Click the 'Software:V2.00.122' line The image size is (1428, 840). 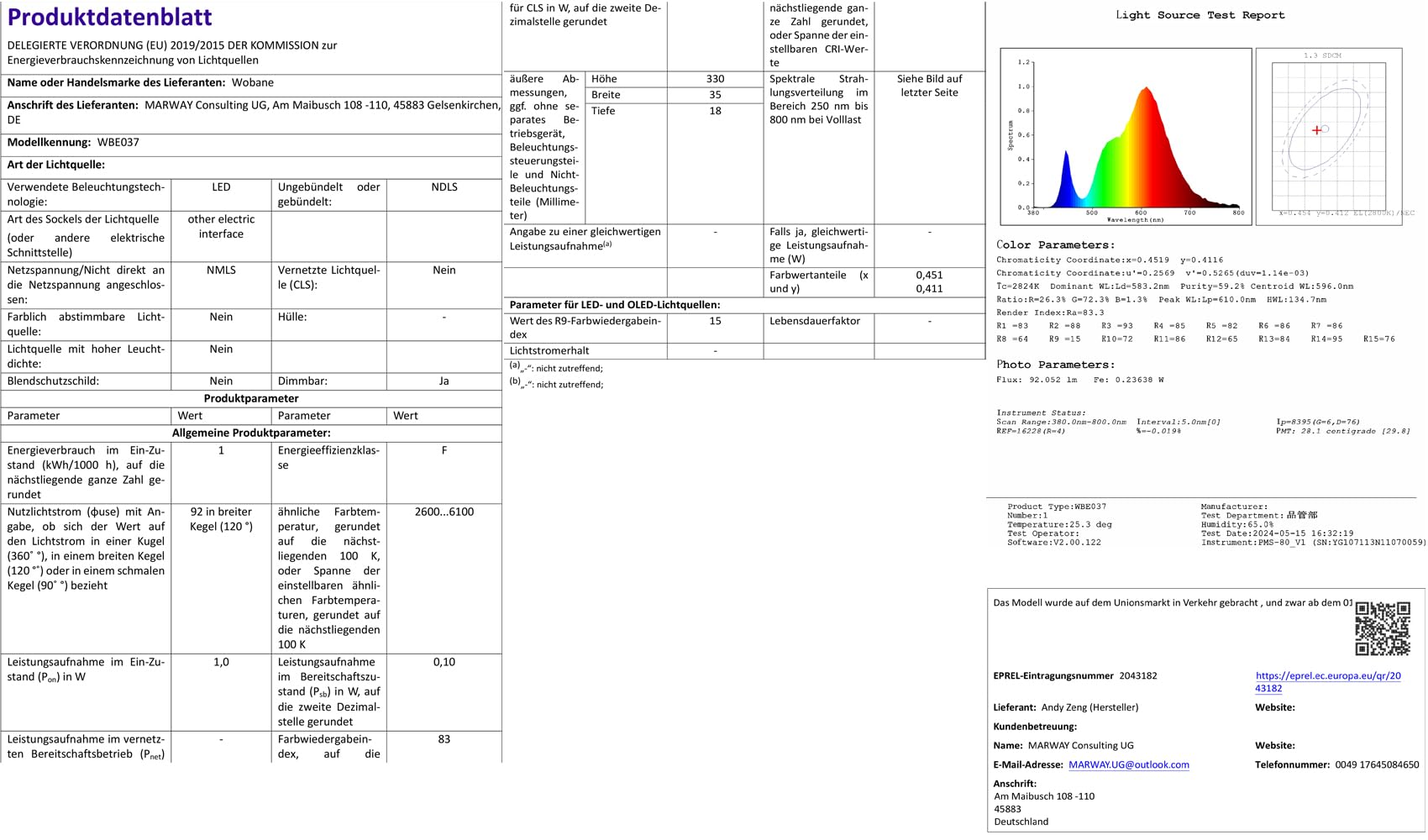[x=1054, y=542]
